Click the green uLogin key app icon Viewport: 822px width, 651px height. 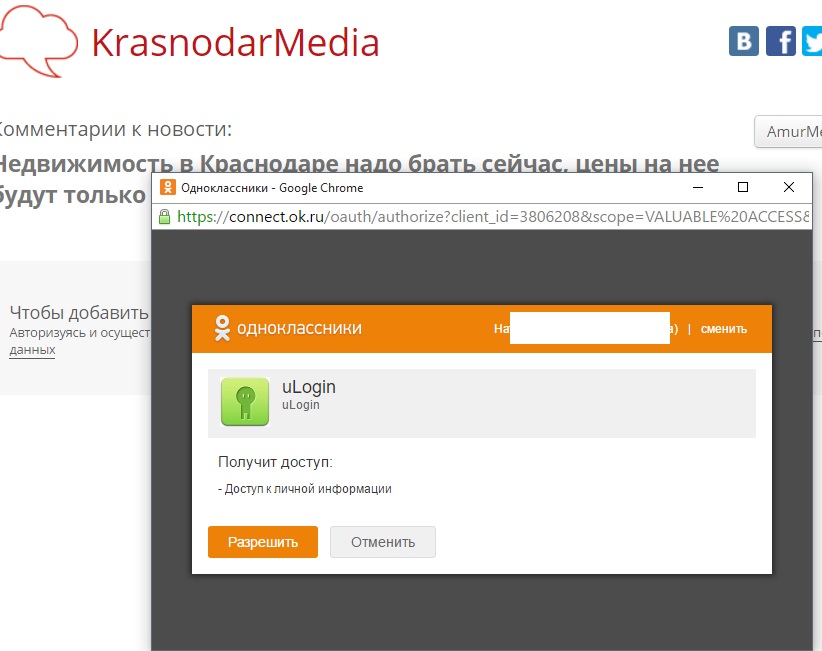[245, 402]
